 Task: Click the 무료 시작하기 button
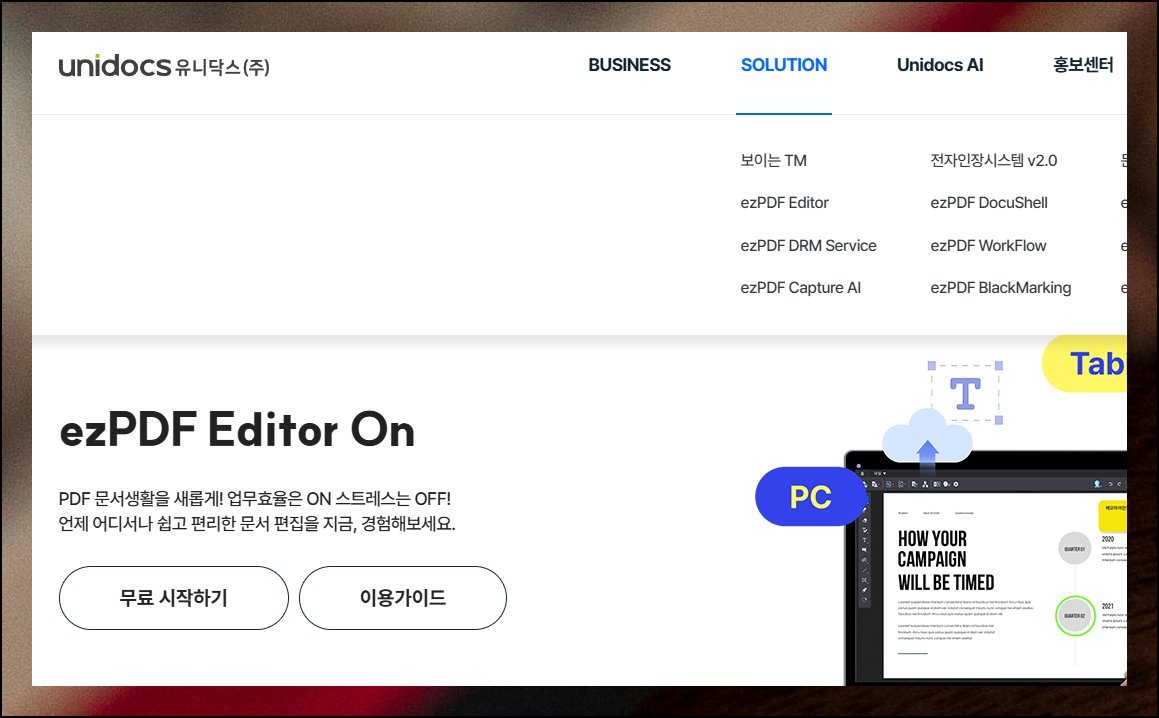174,597
